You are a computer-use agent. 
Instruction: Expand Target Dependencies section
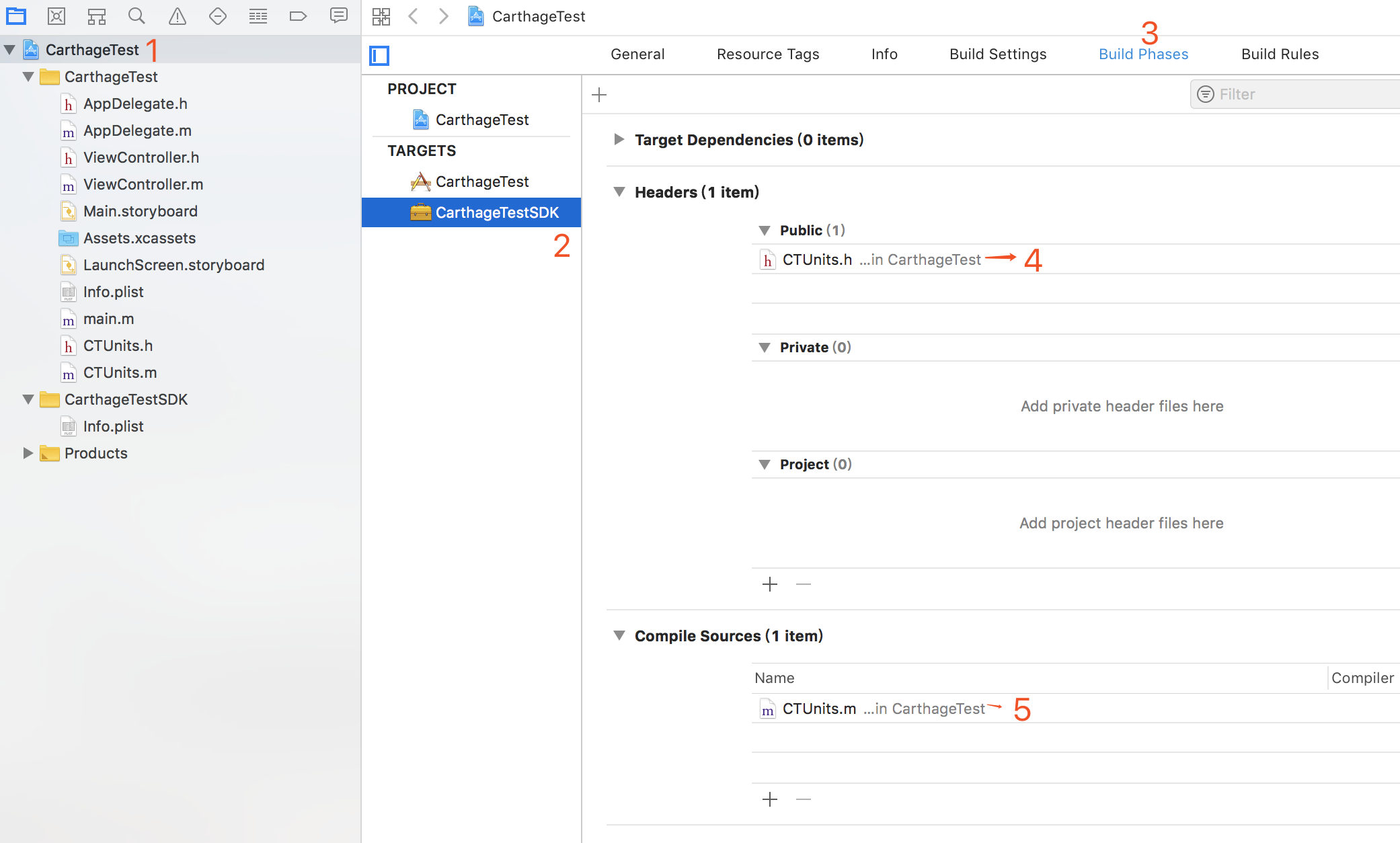tap(619, 139)
